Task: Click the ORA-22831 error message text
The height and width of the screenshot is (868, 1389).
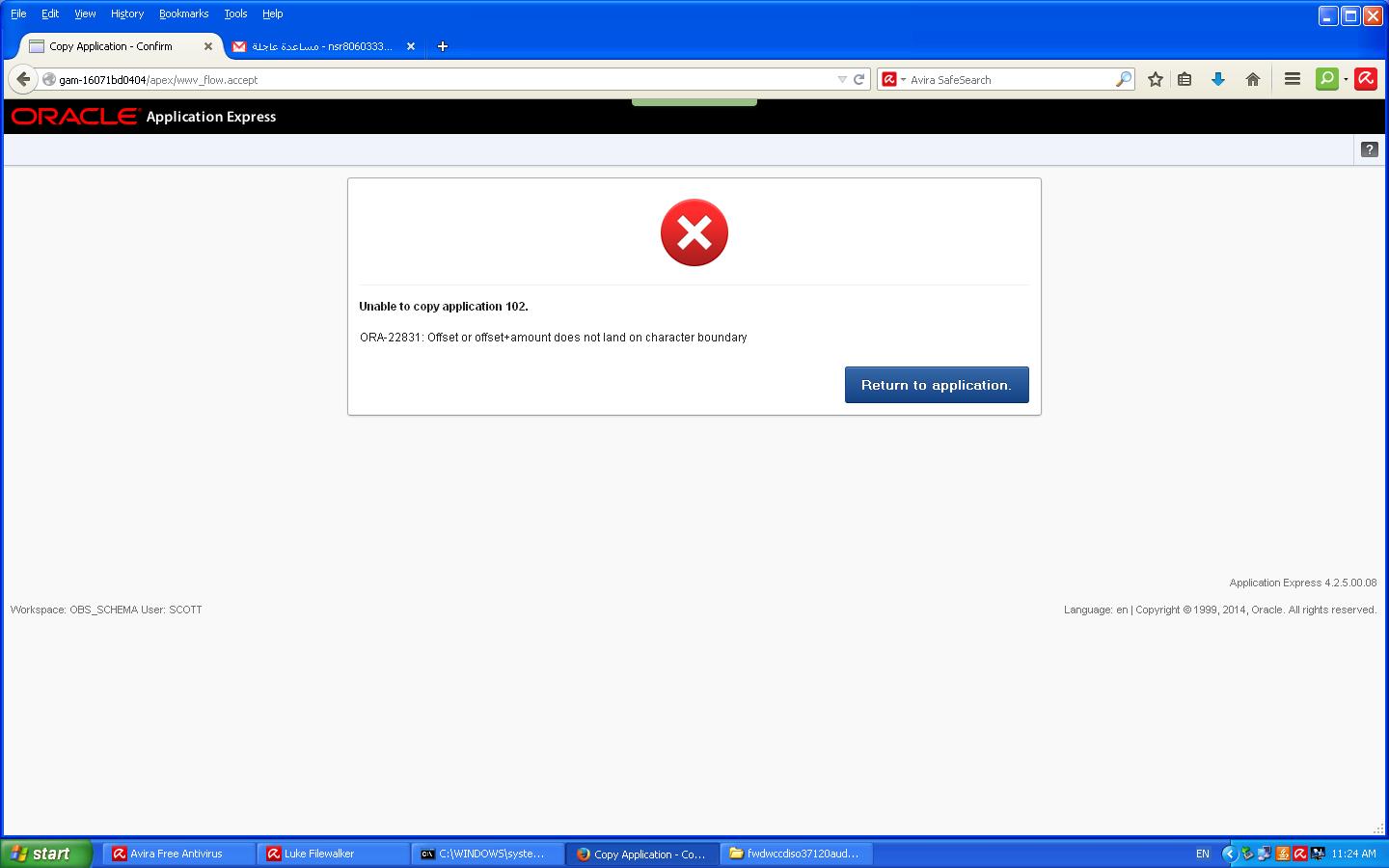Action: [554, 338]
